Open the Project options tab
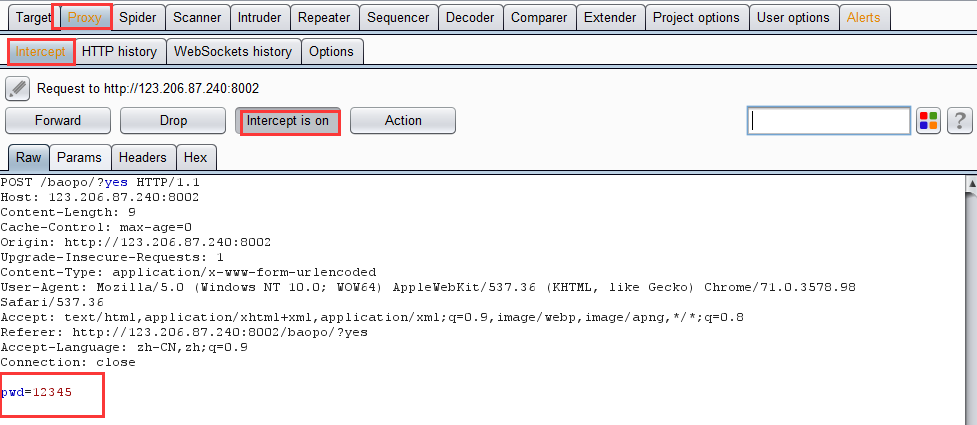This screenshot has height=425, width=977. 697,17
